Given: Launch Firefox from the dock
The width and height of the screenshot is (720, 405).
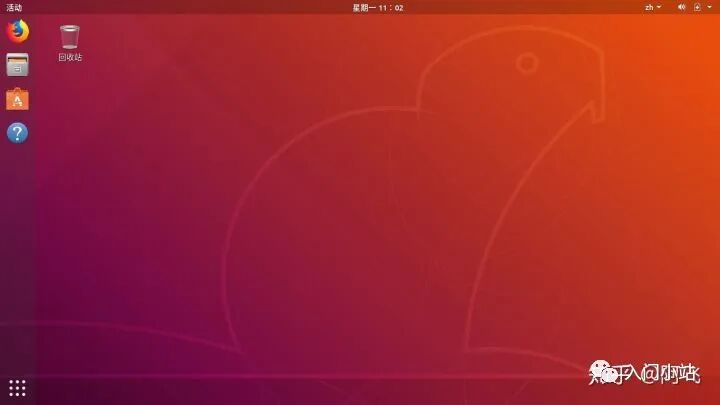Looking at the screenshot, I should [x=17, y=31].
